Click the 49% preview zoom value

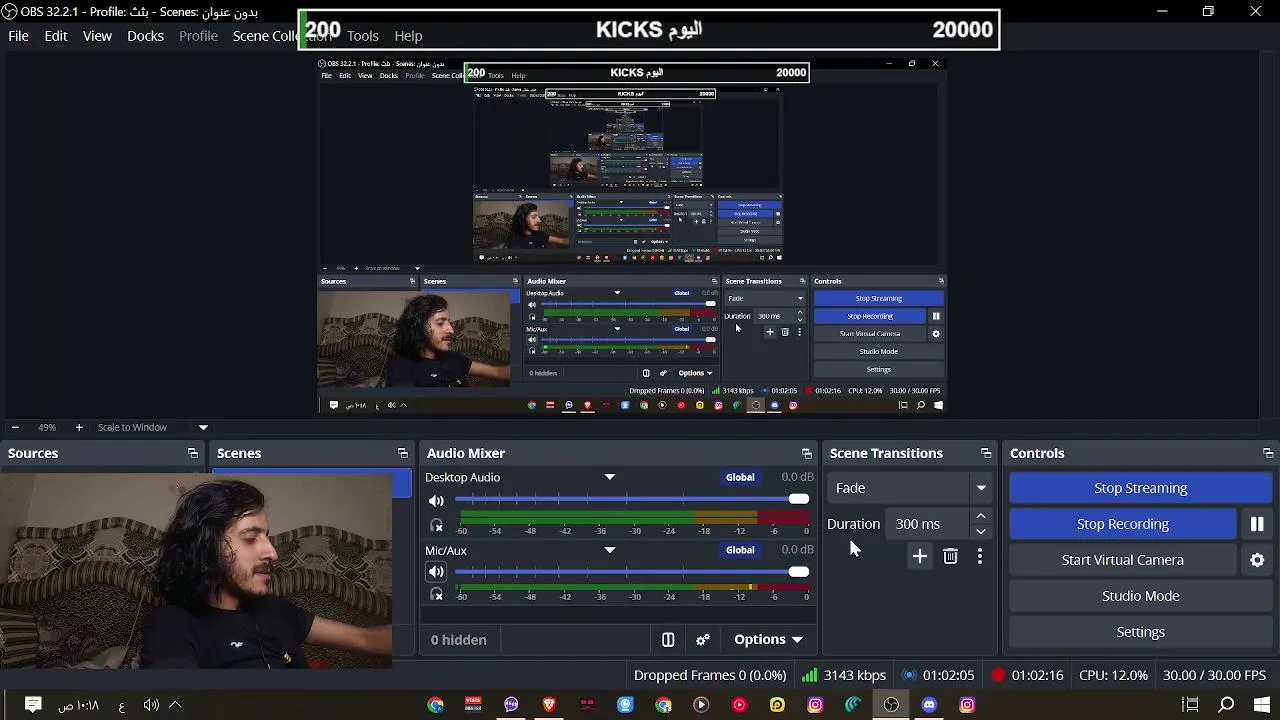[x=47, y=427]
